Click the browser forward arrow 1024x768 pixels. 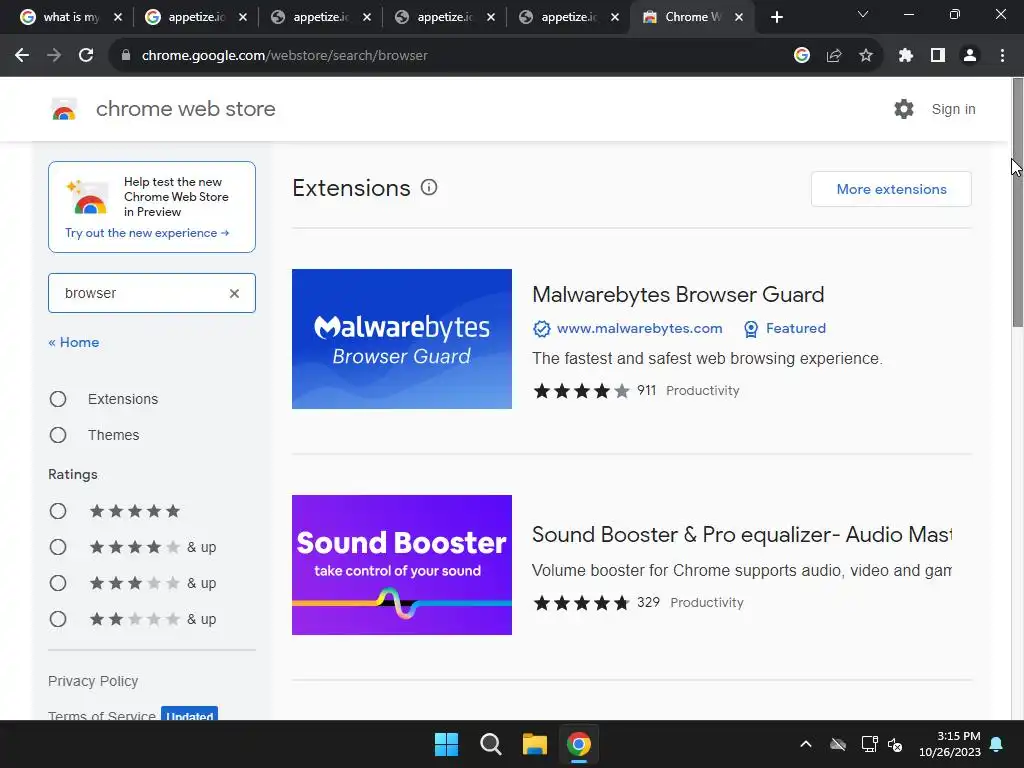tap(54, 56)
